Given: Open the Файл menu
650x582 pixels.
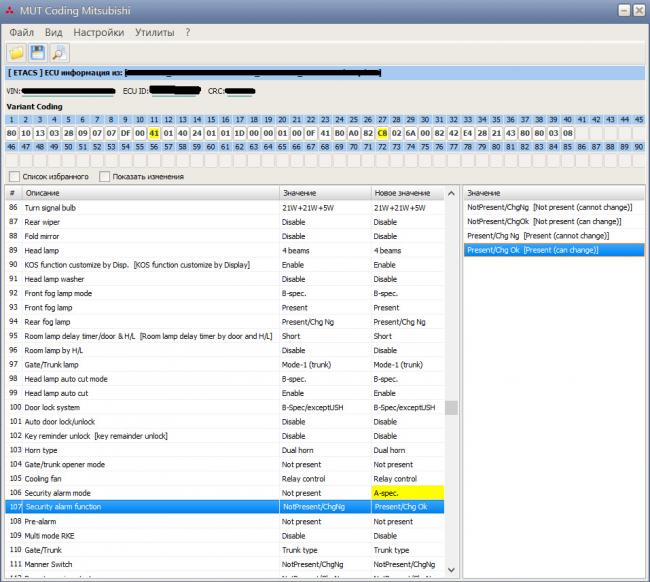Looking at the screenshot, I should coord(21,32).
